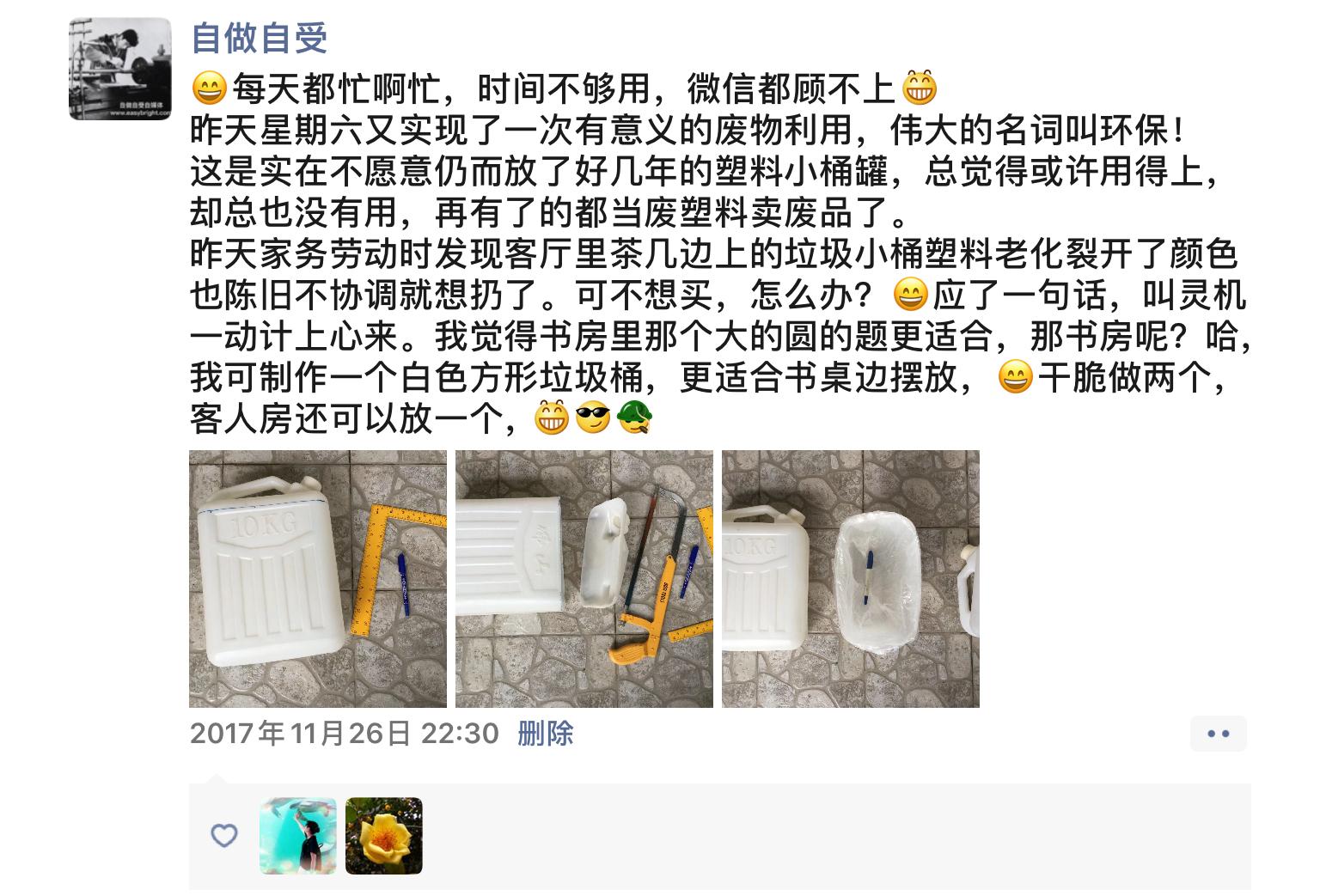View the third photo of the cut bin with a bag
The width and height of the screenshot is (1320, 896).
pyautogui.click(x=850, y=579)
